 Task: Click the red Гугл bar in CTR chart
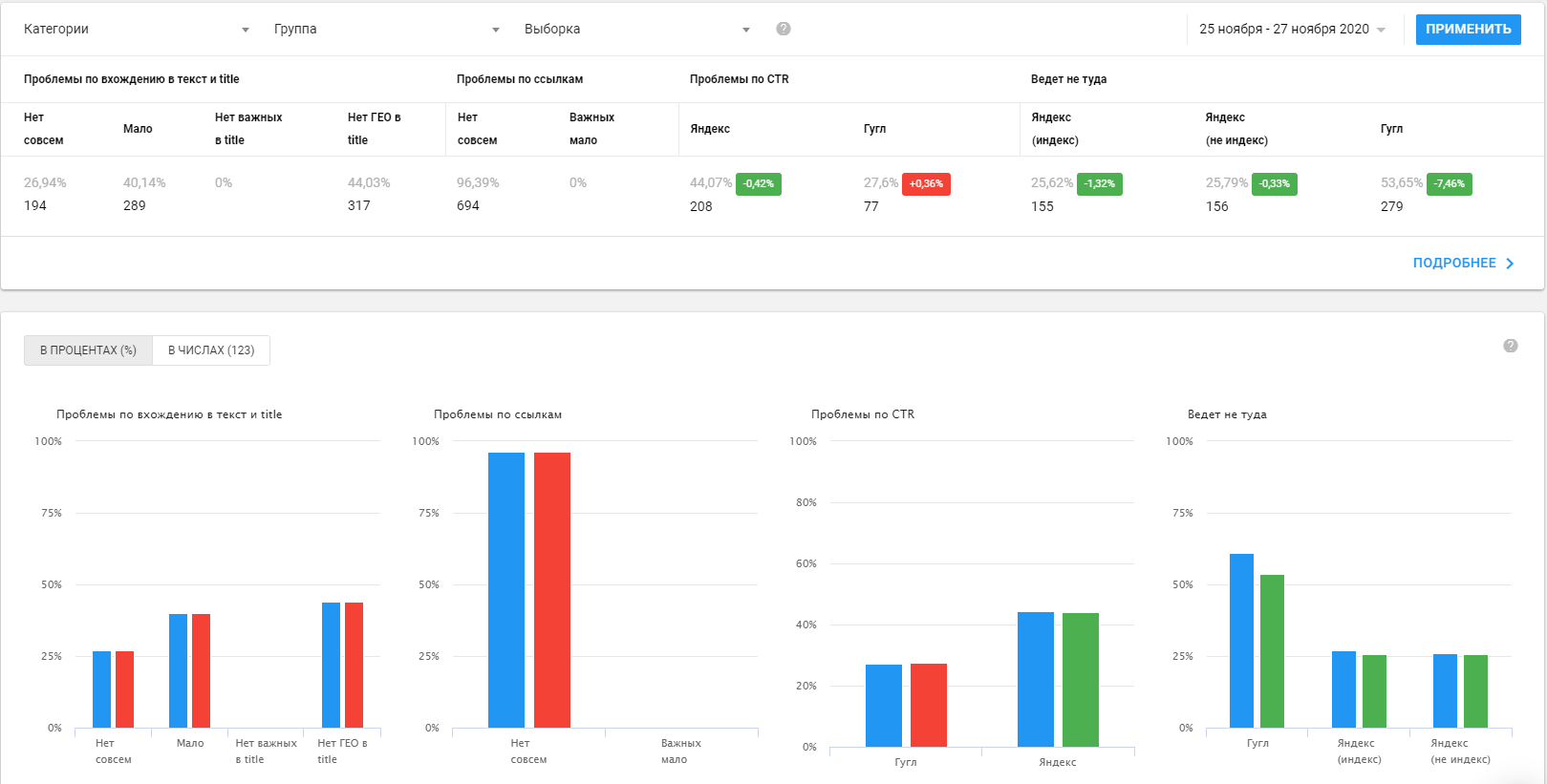pyautogui.click(x=928, y=705)
